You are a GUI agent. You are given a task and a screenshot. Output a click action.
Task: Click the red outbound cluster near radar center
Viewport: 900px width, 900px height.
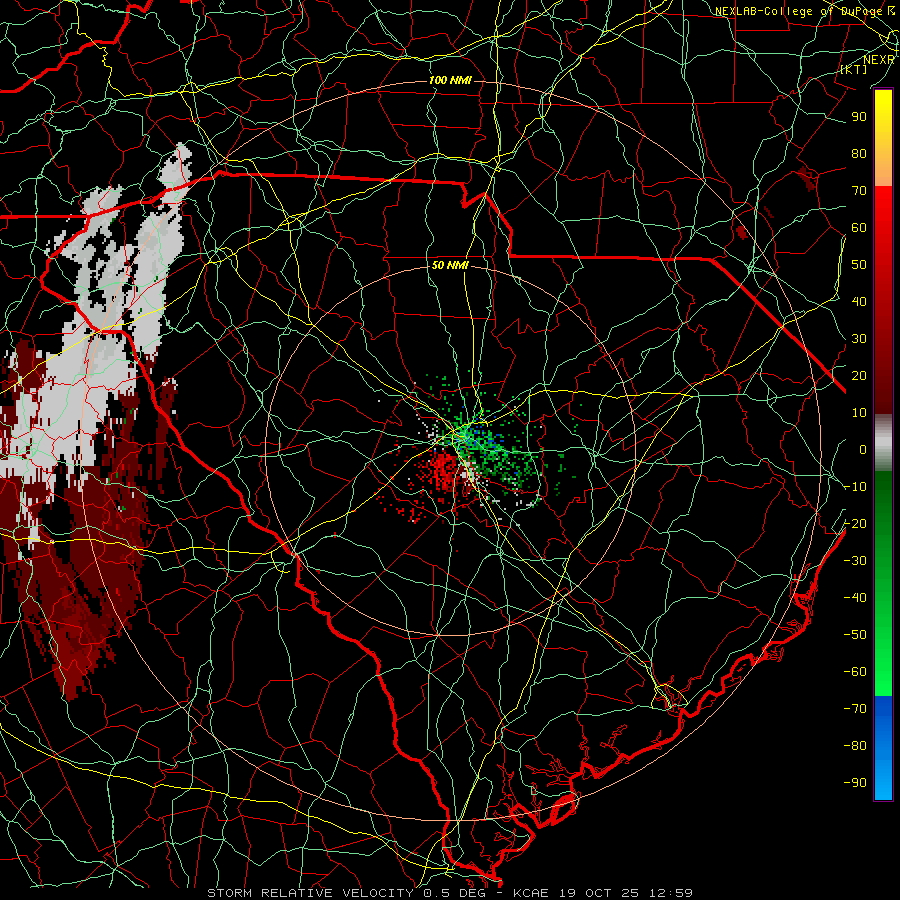444,472
